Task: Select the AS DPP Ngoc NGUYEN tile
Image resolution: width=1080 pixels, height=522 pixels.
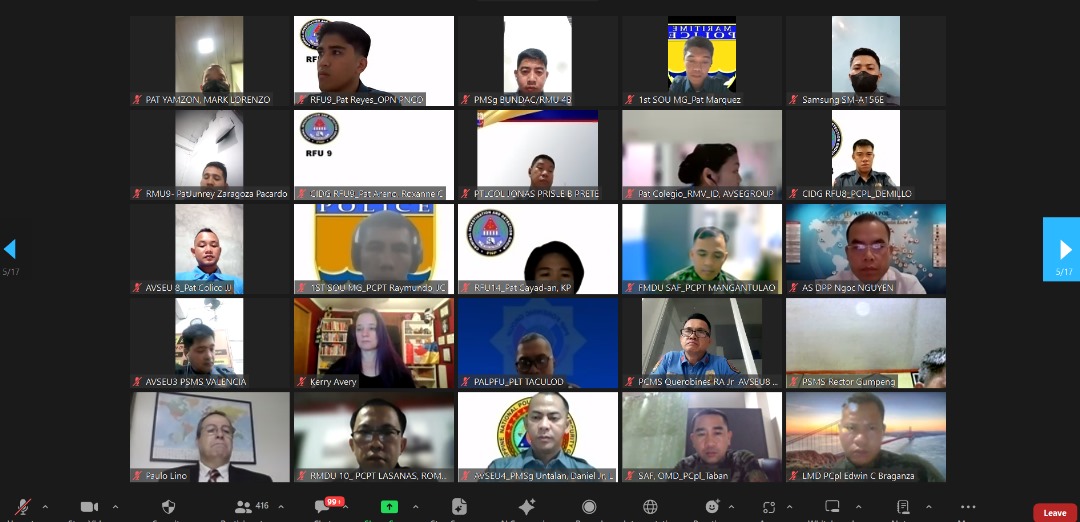Action: coord(866,249)
